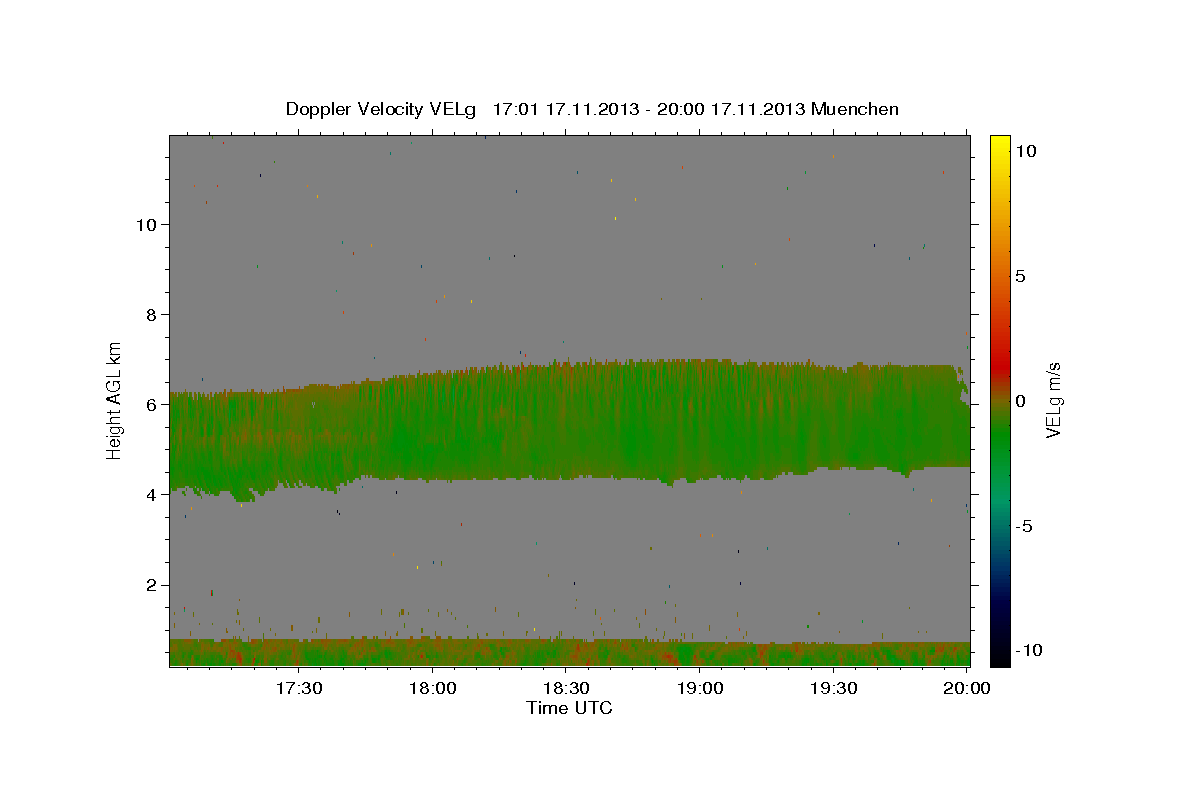Click the height axis tick label 10

coord(148,224)
